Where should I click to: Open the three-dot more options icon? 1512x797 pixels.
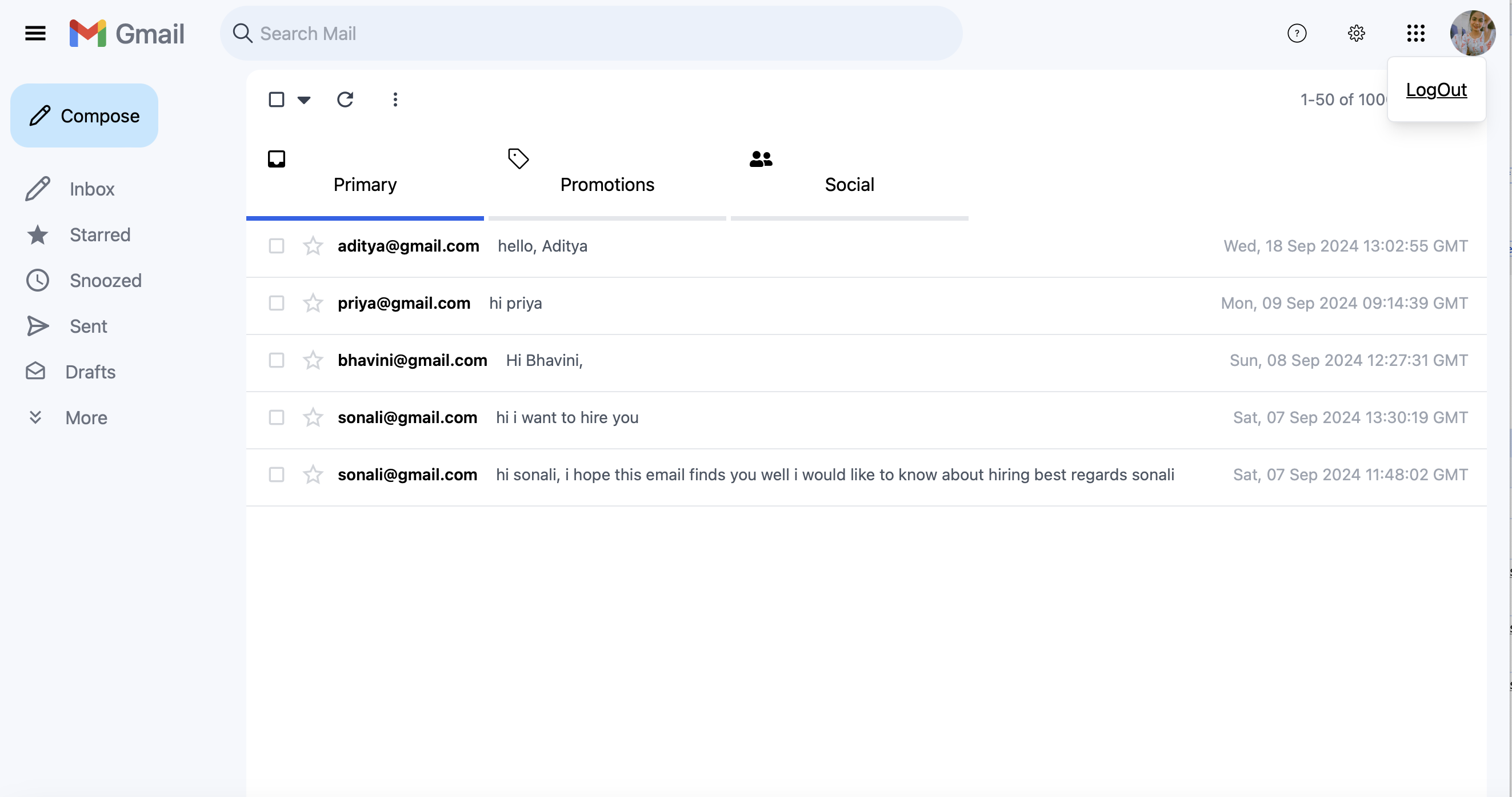(395, 100)
